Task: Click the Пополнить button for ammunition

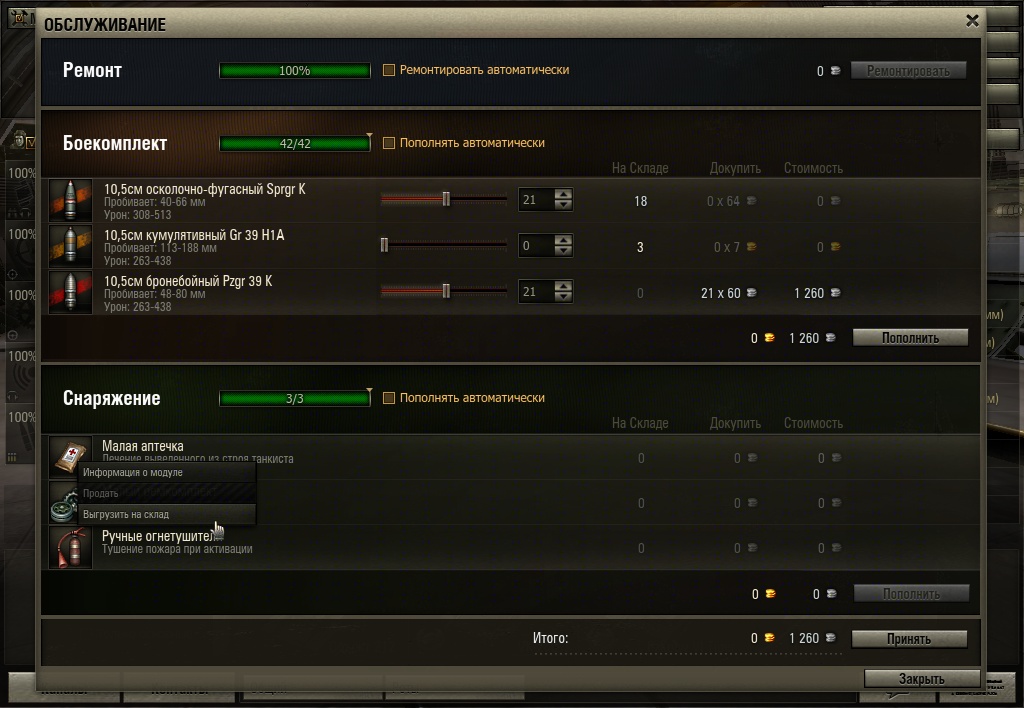Action: 910,338
